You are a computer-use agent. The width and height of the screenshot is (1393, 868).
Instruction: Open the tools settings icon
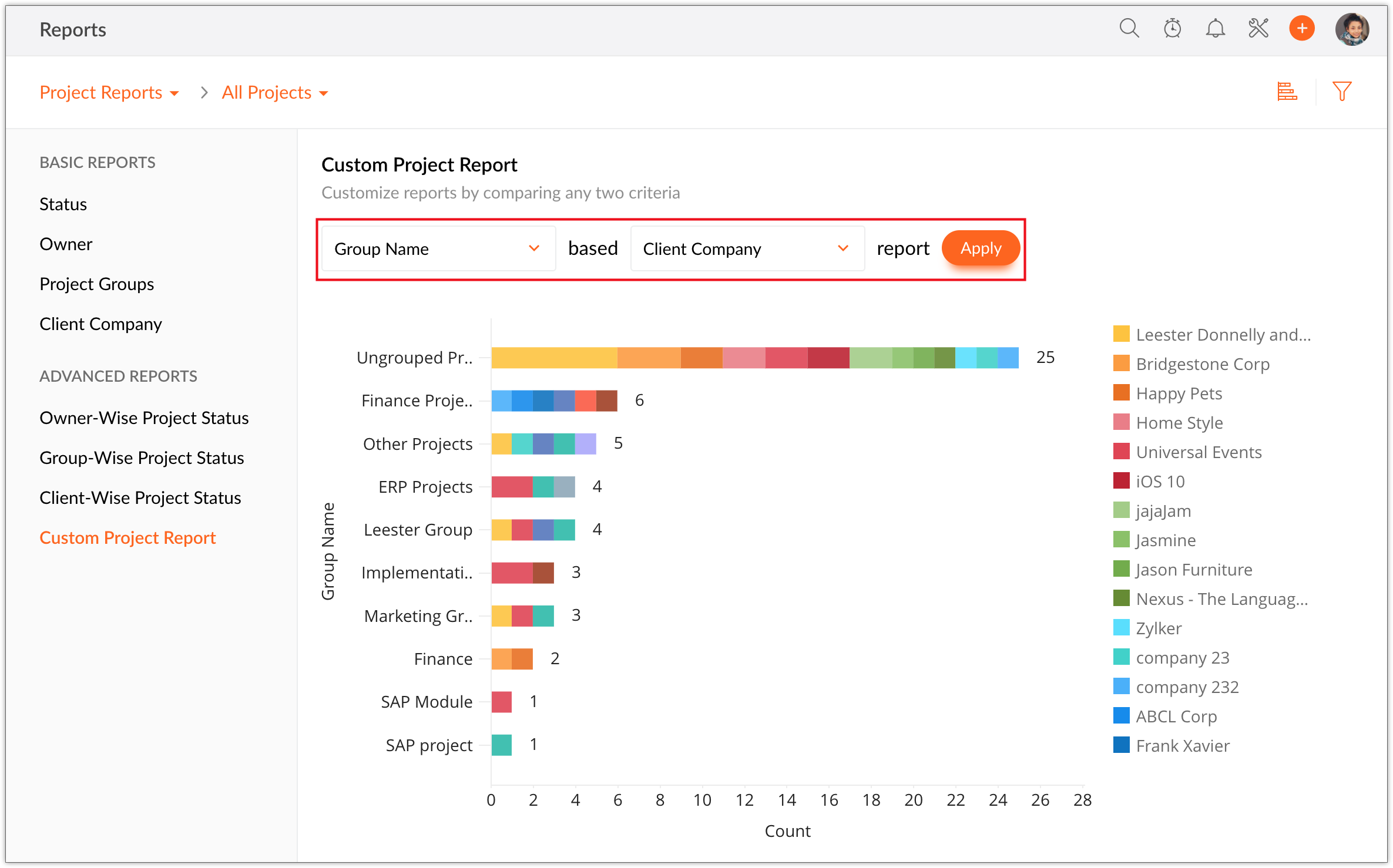click(1258, 28)
